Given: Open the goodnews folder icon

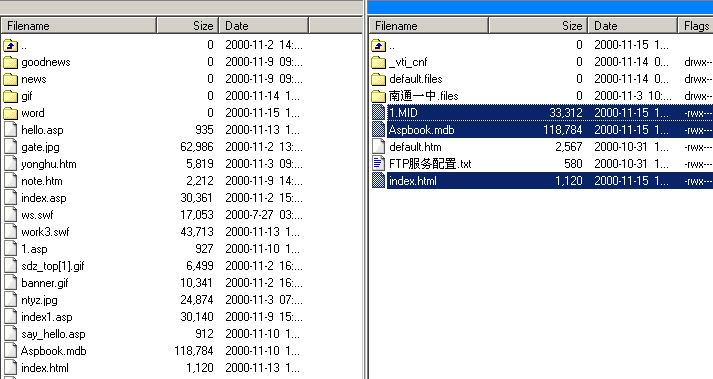Looking at the screenshot, I should coord(10,62).
